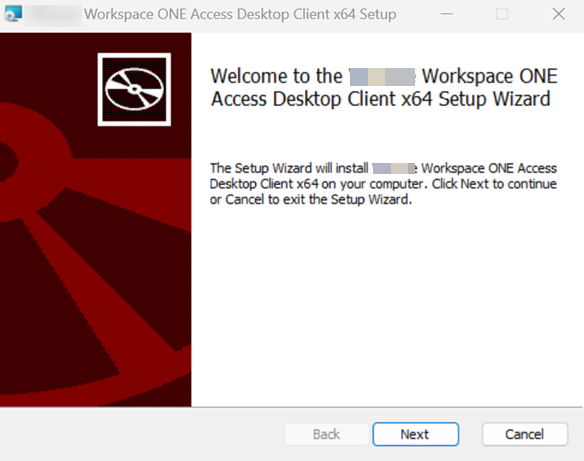Click the Next button to continue setup
The width and height of the screenshot is (584, 461).
[x=416, y=434]
